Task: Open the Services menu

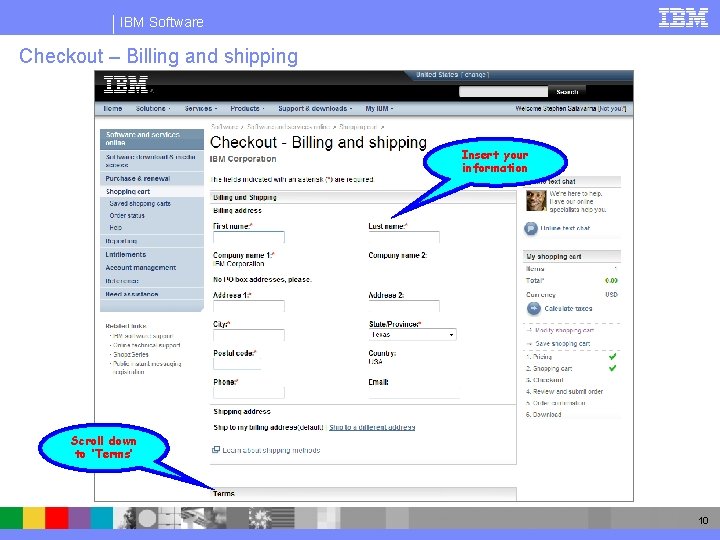Action: (x=200, y=108)
